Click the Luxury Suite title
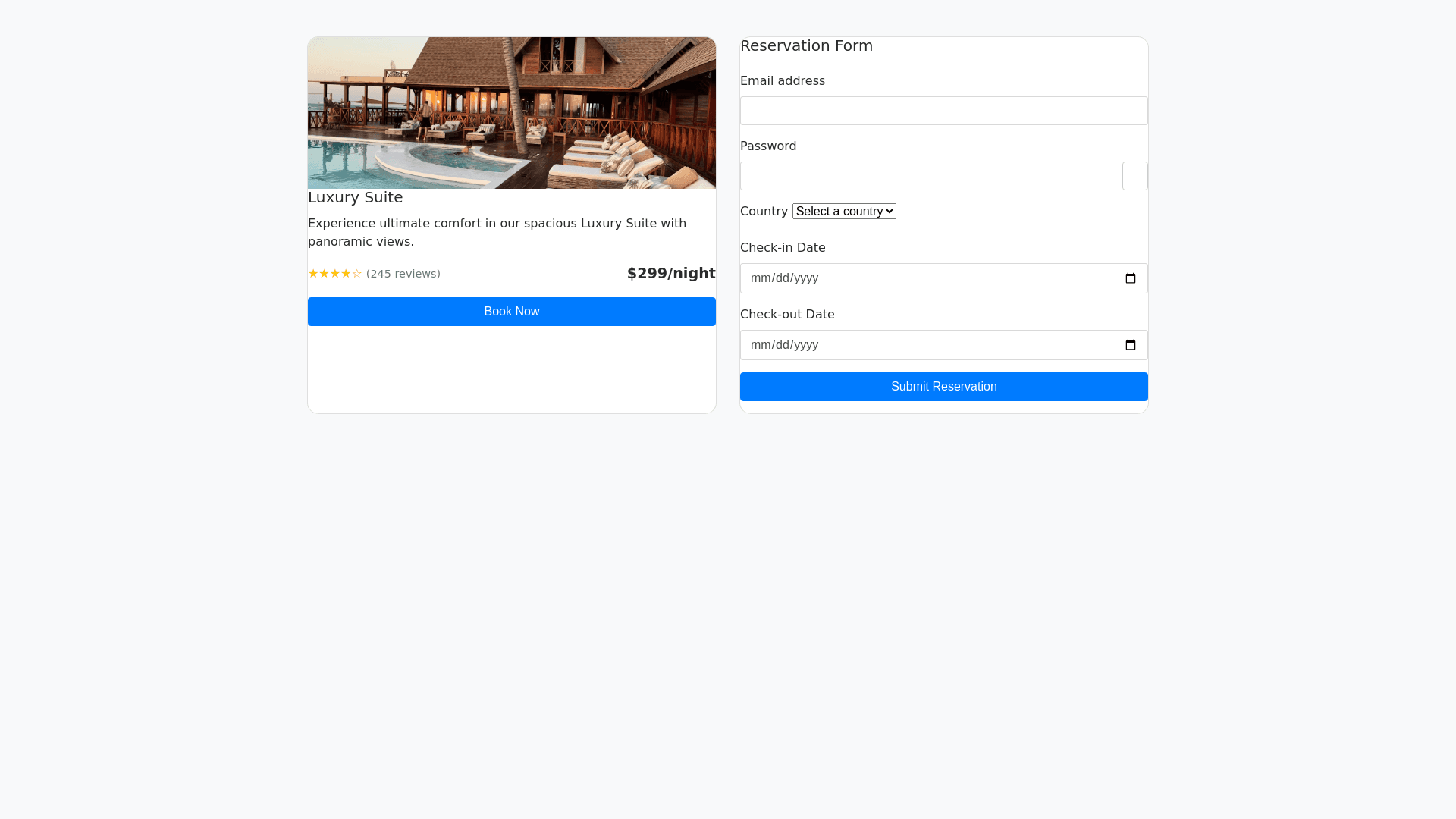 tap(355, 197)
